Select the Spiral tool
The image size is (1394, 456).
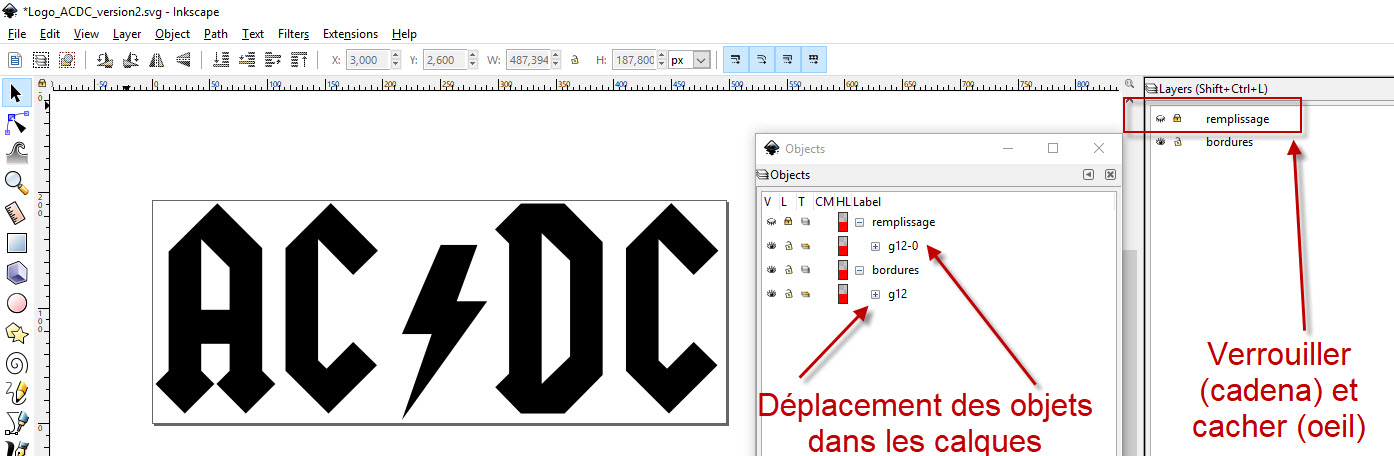point(16,362)
